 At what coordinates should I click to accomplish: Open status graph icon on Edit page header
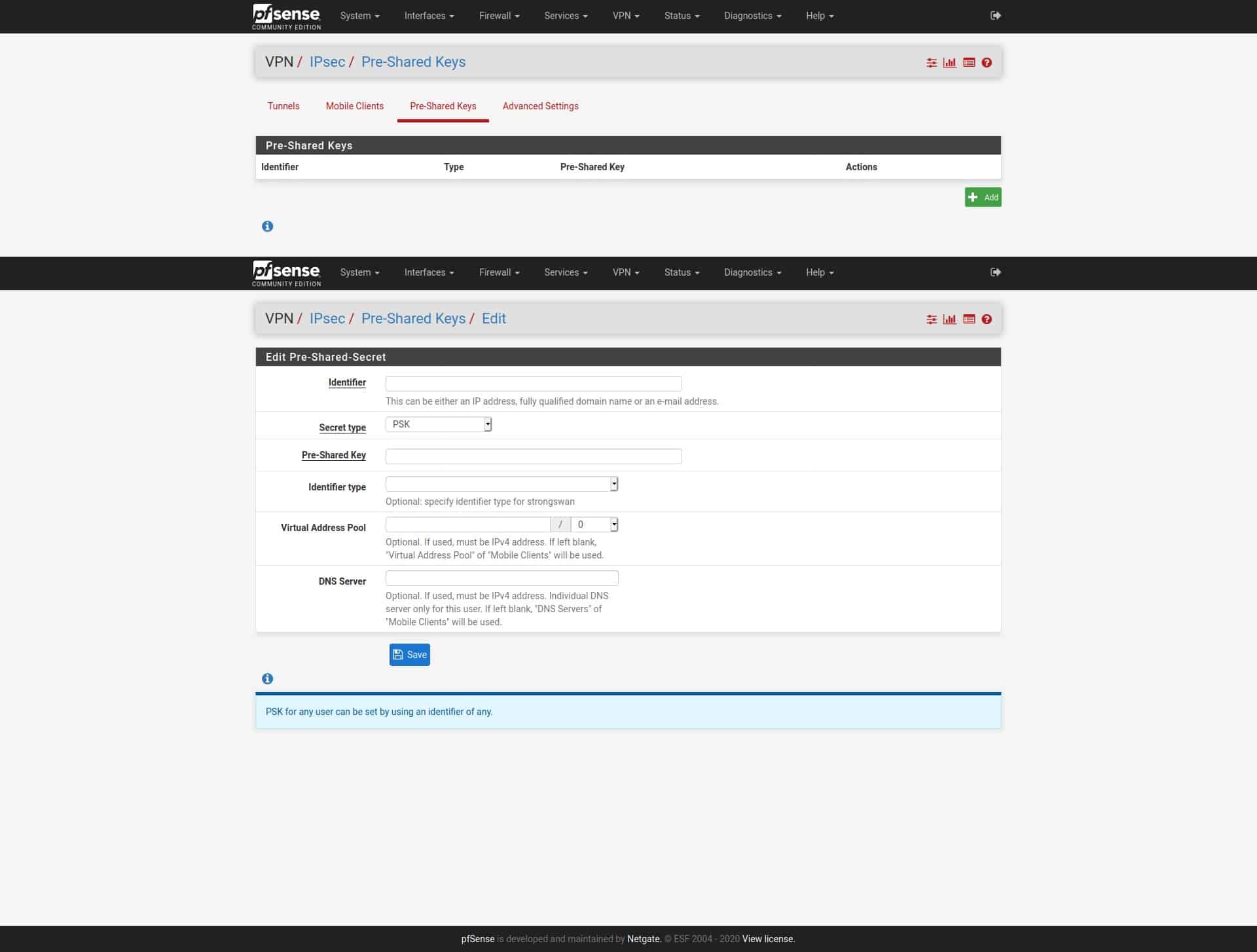tap(950, 320)
